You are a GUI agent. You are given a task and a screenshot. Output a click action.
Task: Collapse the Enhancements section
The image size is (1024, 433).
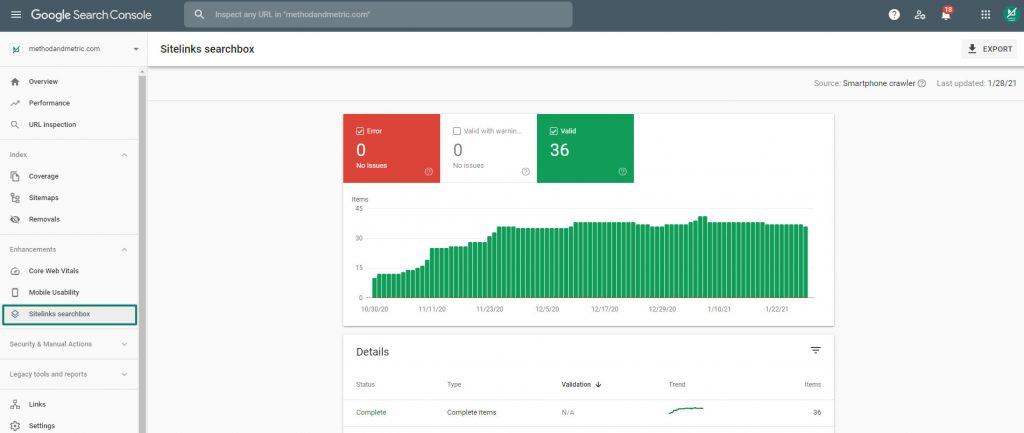tap(124, 249)
